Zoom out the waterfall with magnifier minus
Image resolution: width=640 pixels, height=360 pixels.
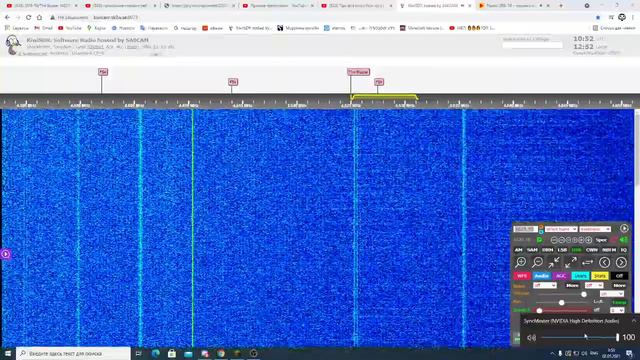point(538,262)
